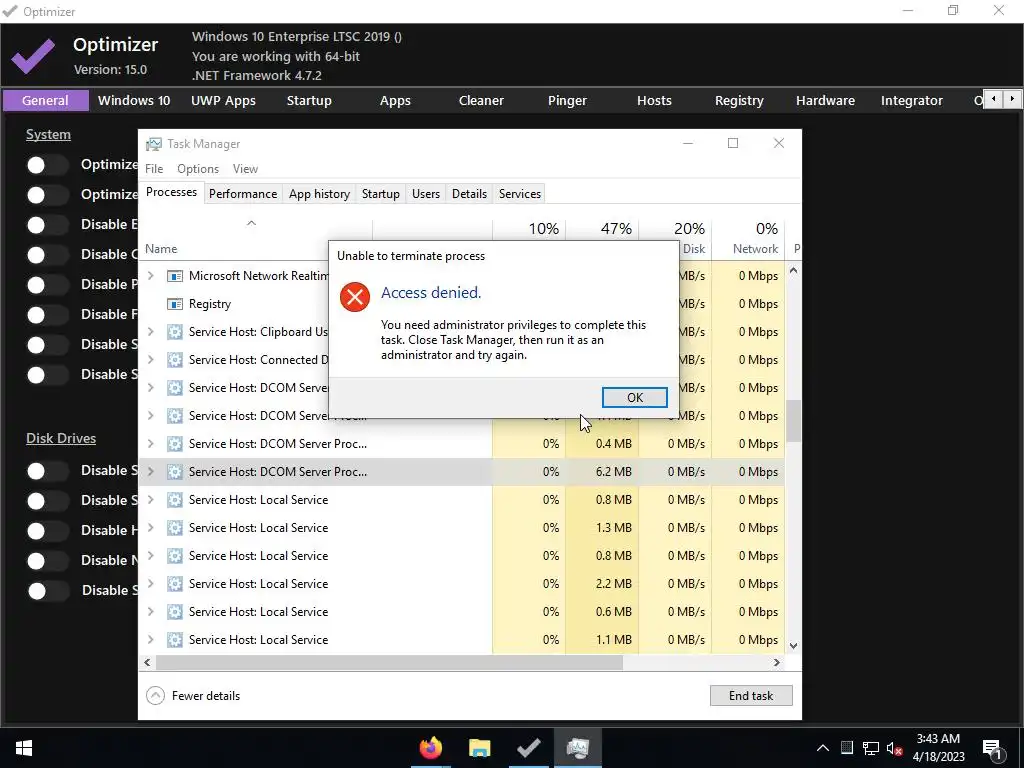This screenshot has height=768, width=1024.
Task: Toggle the Disable P switch under System
Action: click(47, 285)
